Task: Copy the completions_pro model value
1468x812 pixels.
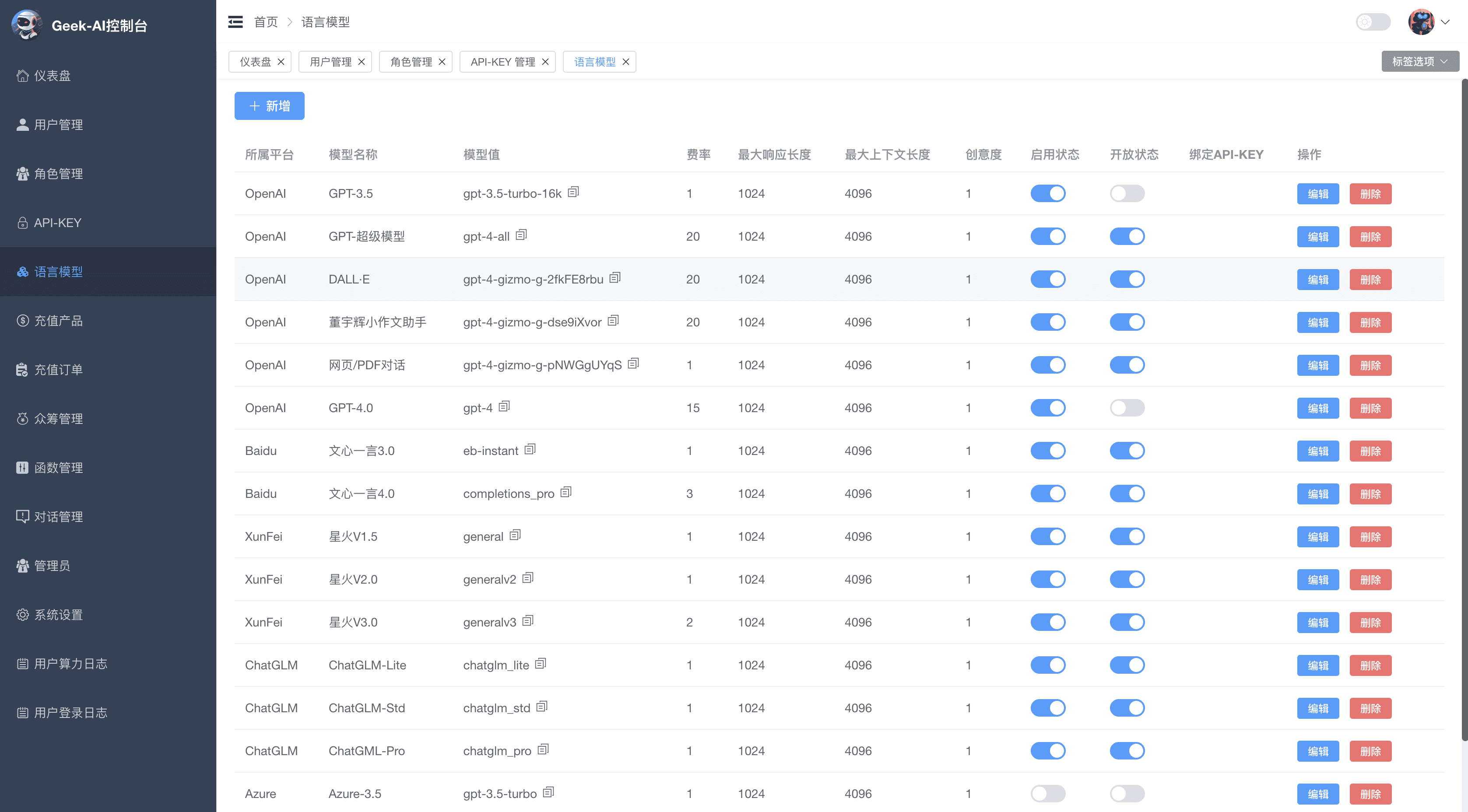Action: click(565, 492)
